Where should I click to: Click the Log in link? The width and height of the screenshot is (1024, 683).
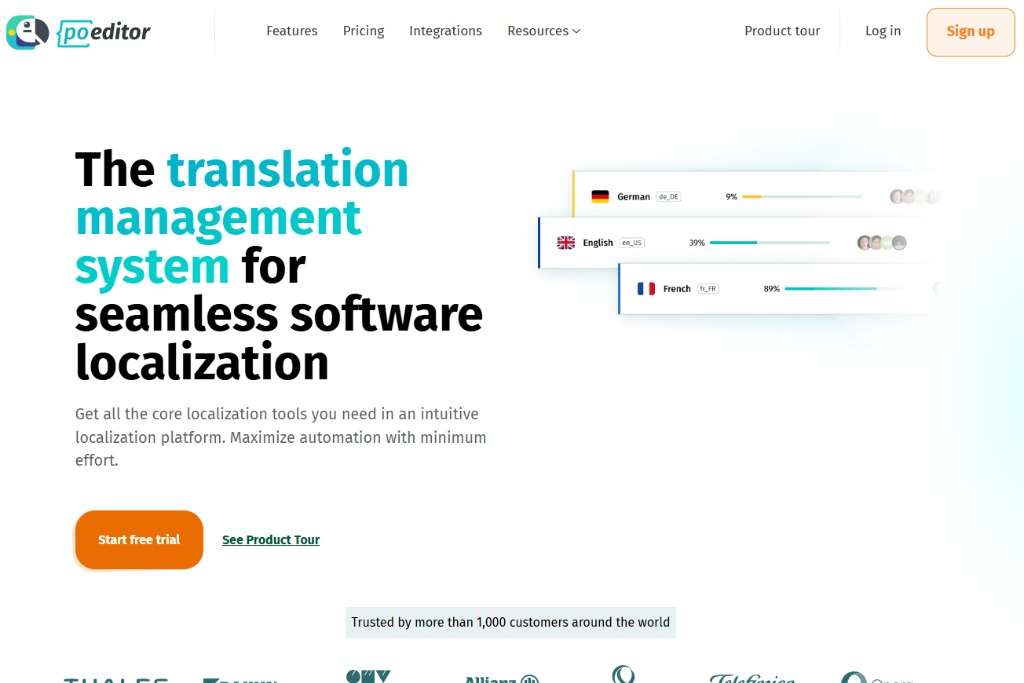pos(882,31)
